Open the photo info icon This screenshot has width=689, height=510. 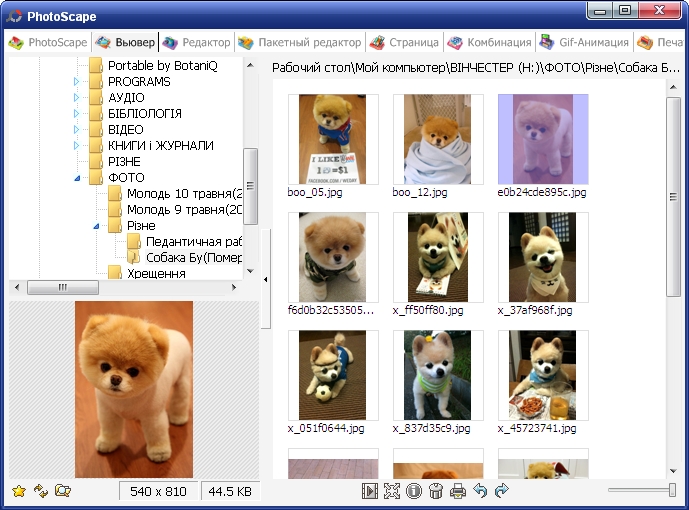(x=413, y=491)
